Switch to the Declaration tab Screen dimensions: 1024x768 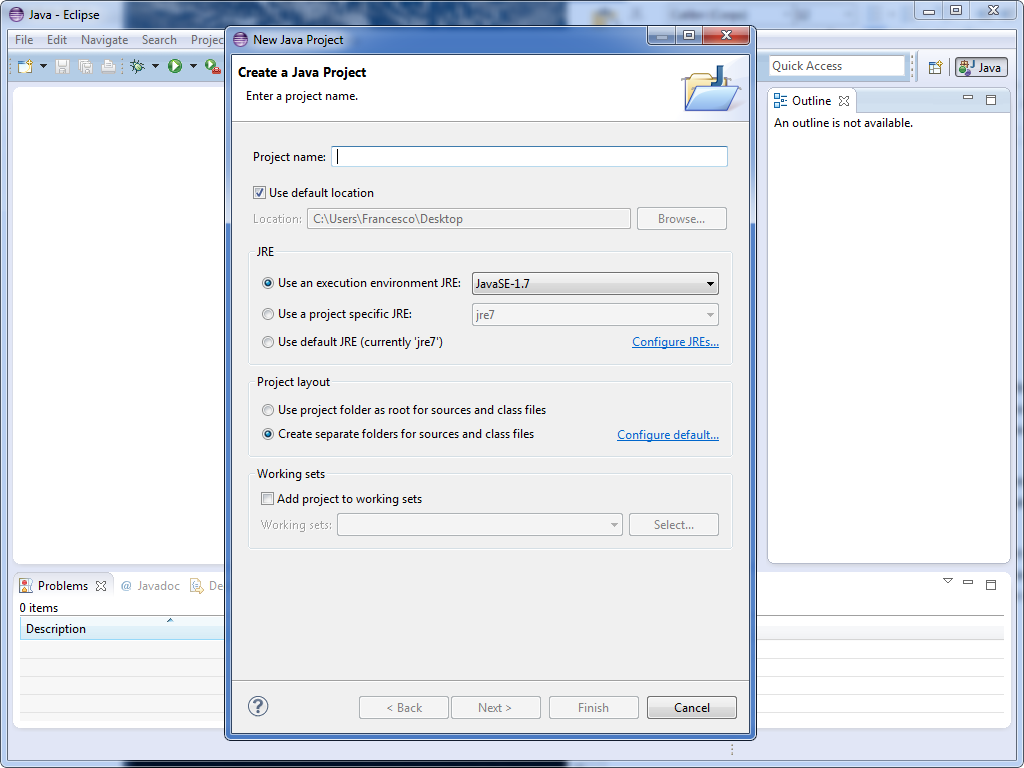tap(206, 586)
